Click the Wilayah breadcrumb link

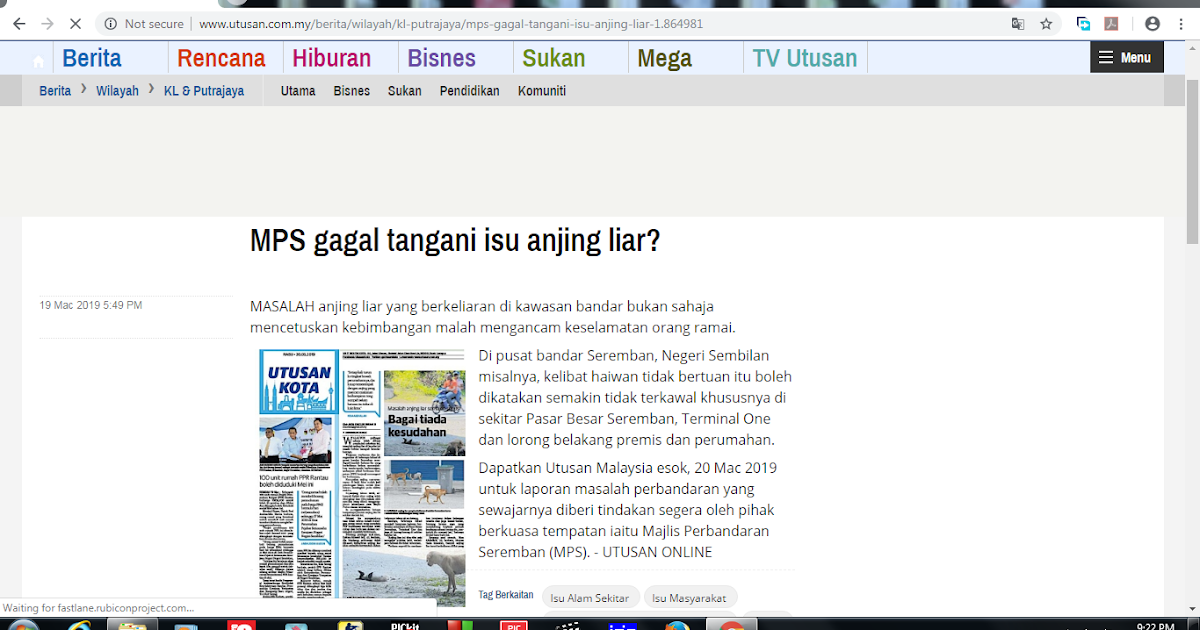pyautogui.click(x=117, y=91)
